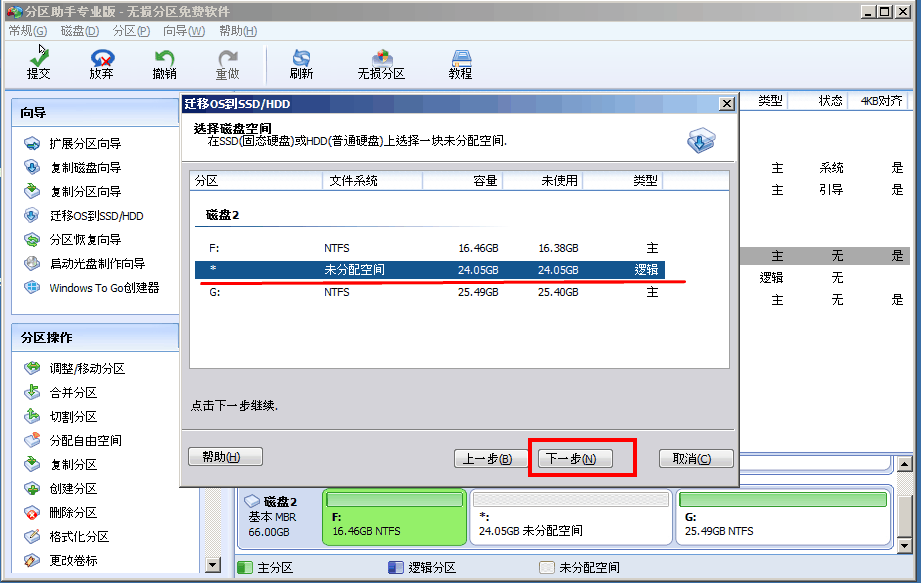Click the green 主分区 legend swatch
This screenshot has height=583, width=921.
(247, 567)
